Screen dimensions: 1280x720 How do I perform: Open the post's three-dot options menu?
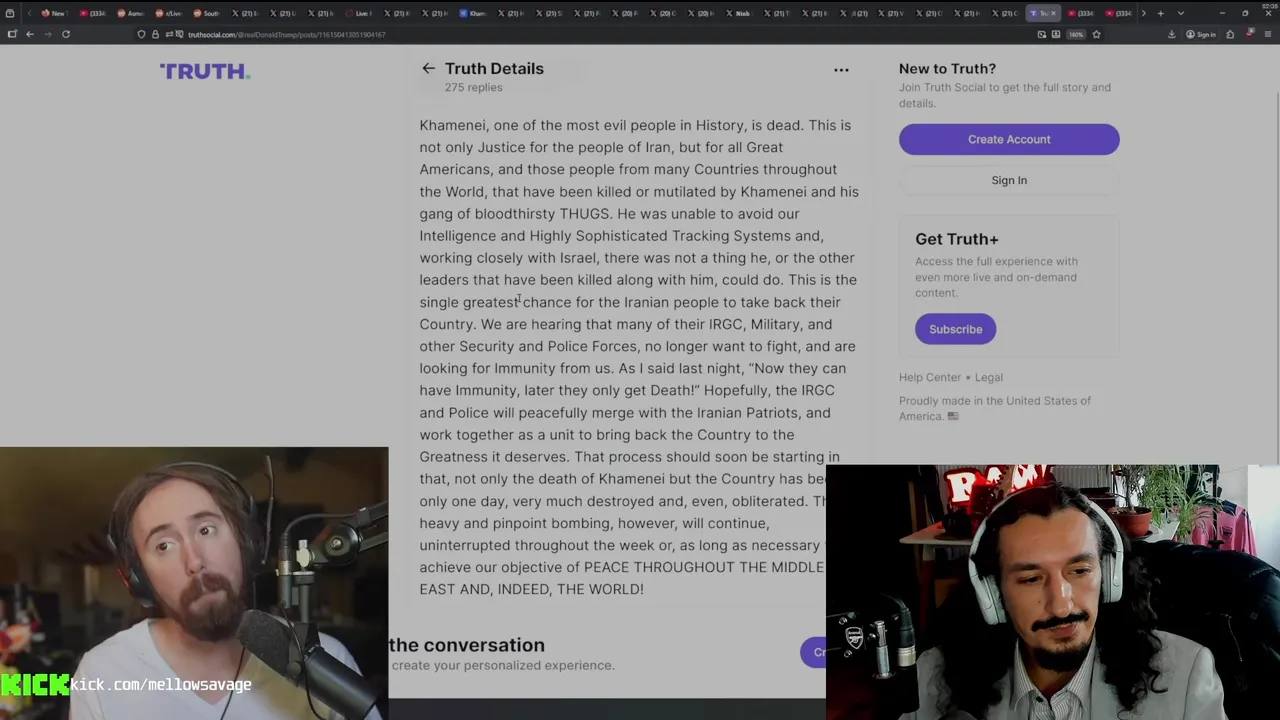(841, 70)
